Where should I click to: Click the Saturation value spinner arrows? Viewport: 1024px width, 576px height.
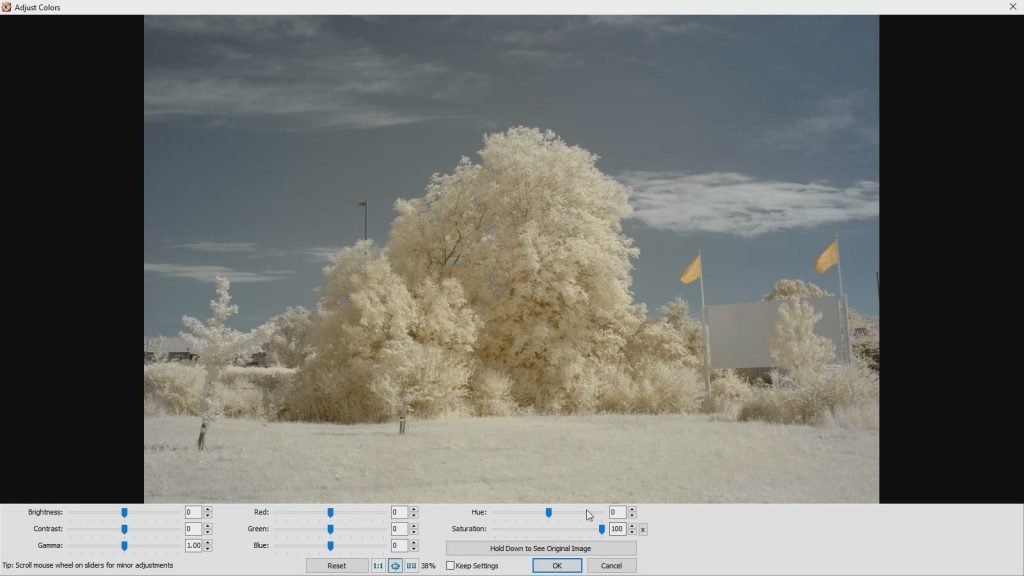pos(632,529)
